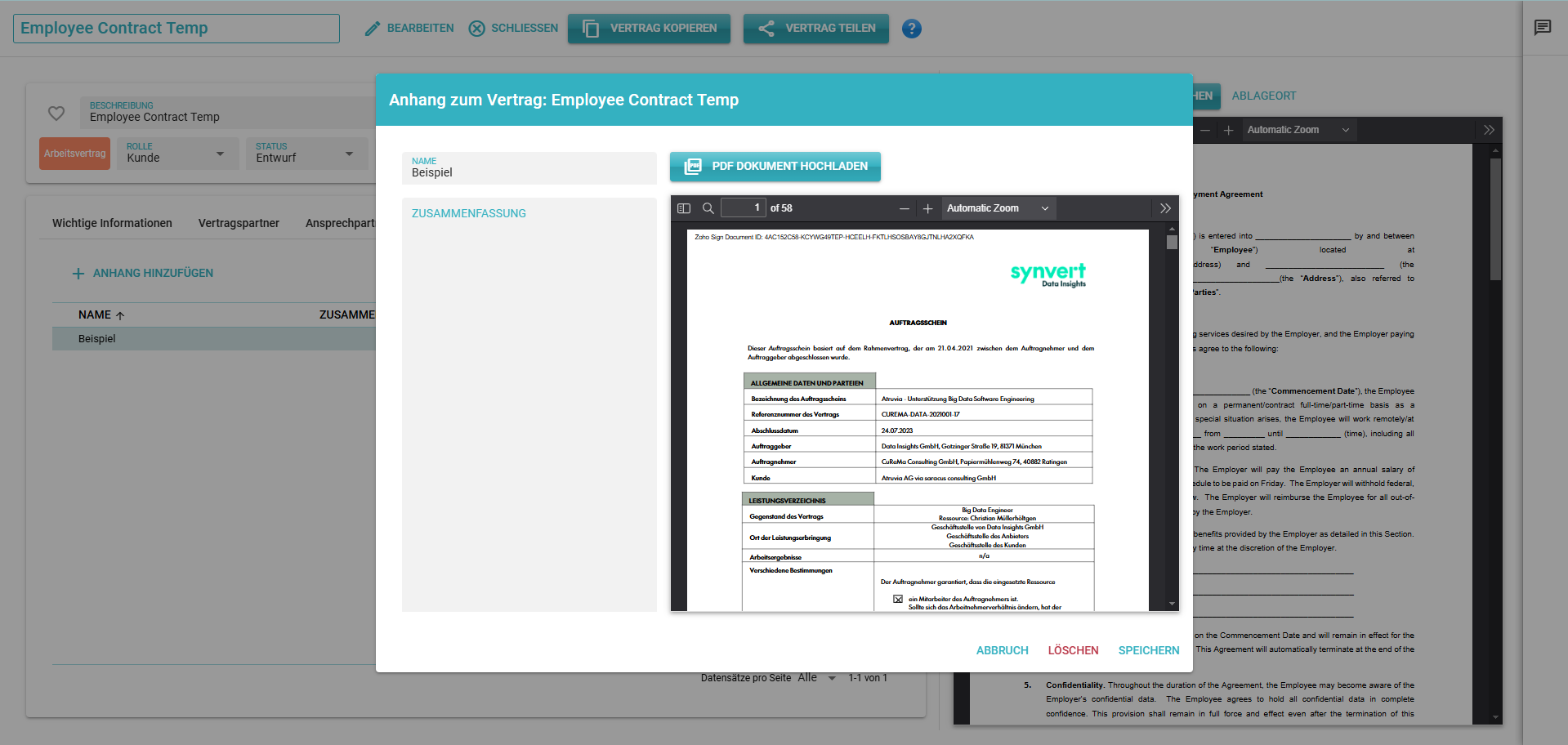1568x745 pixels.
Task: Click the PDF page number input box
Action: click(x=742, y=207)
